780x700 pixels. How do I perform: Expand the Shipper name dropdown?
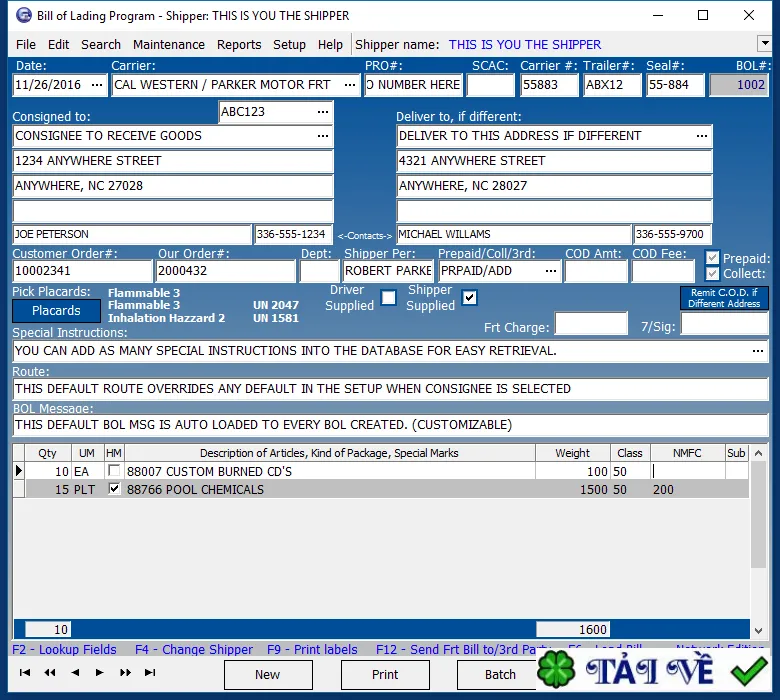(x=764, y=44)
